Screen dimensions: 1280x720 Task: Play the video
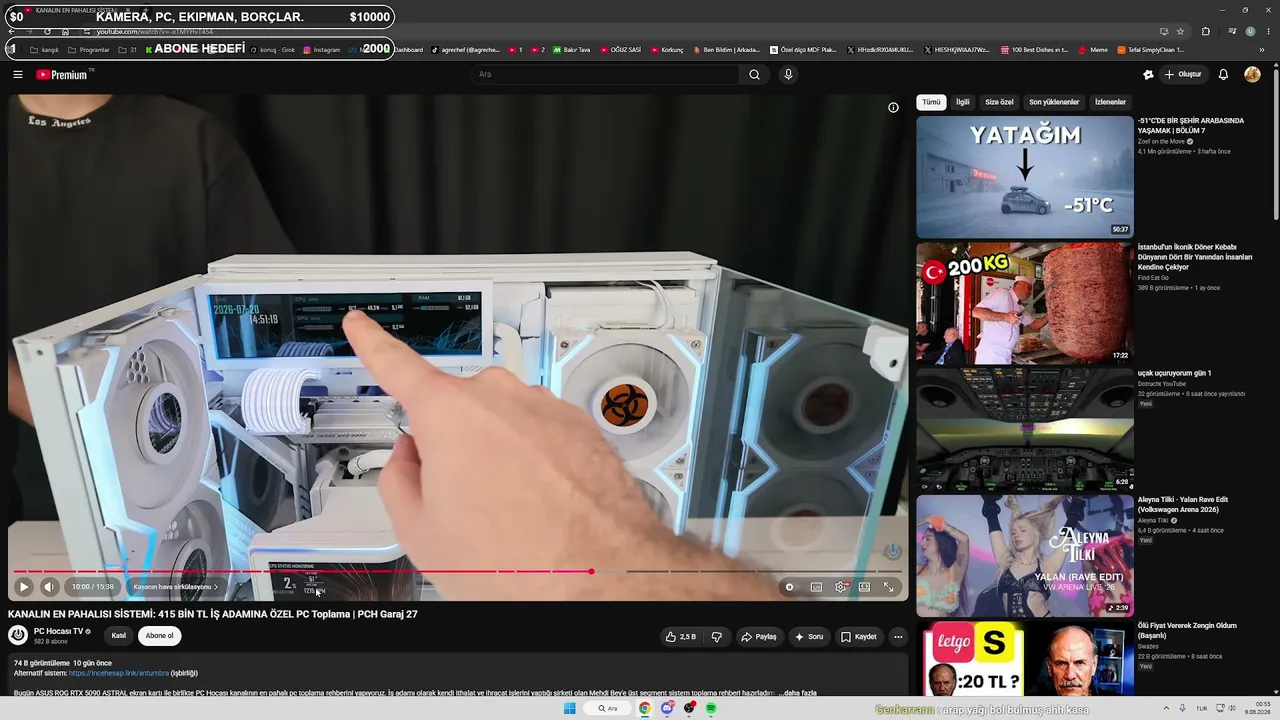24,587
